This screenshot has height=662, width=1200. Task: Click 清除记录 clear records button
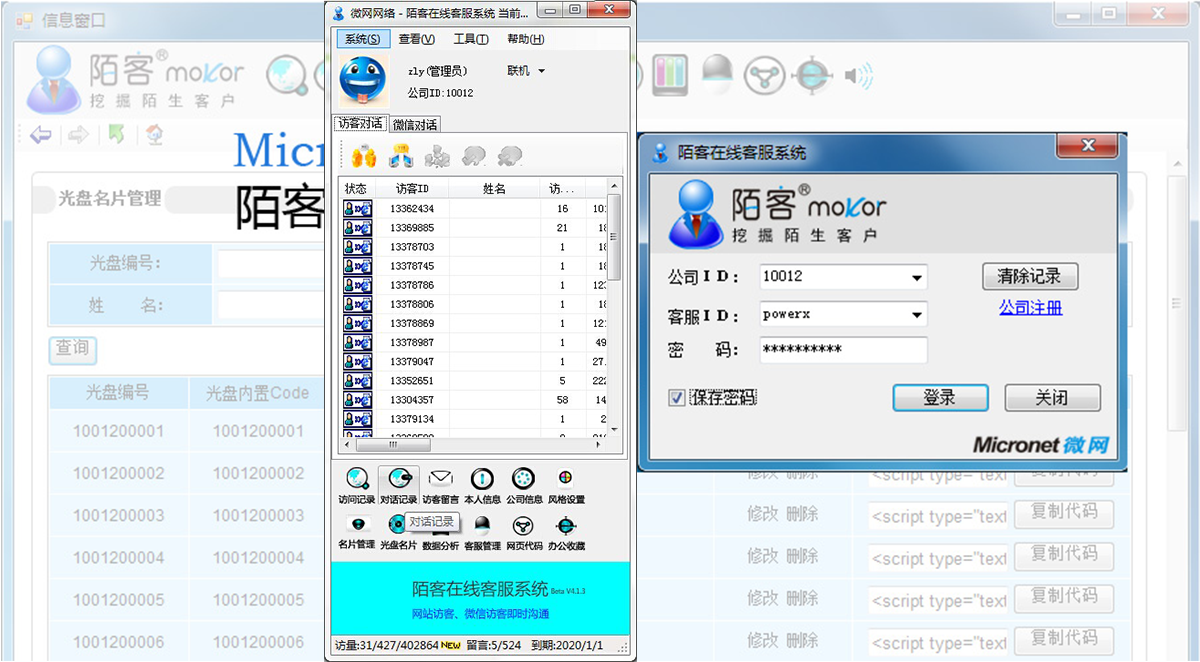click(x=1030, y=276)
